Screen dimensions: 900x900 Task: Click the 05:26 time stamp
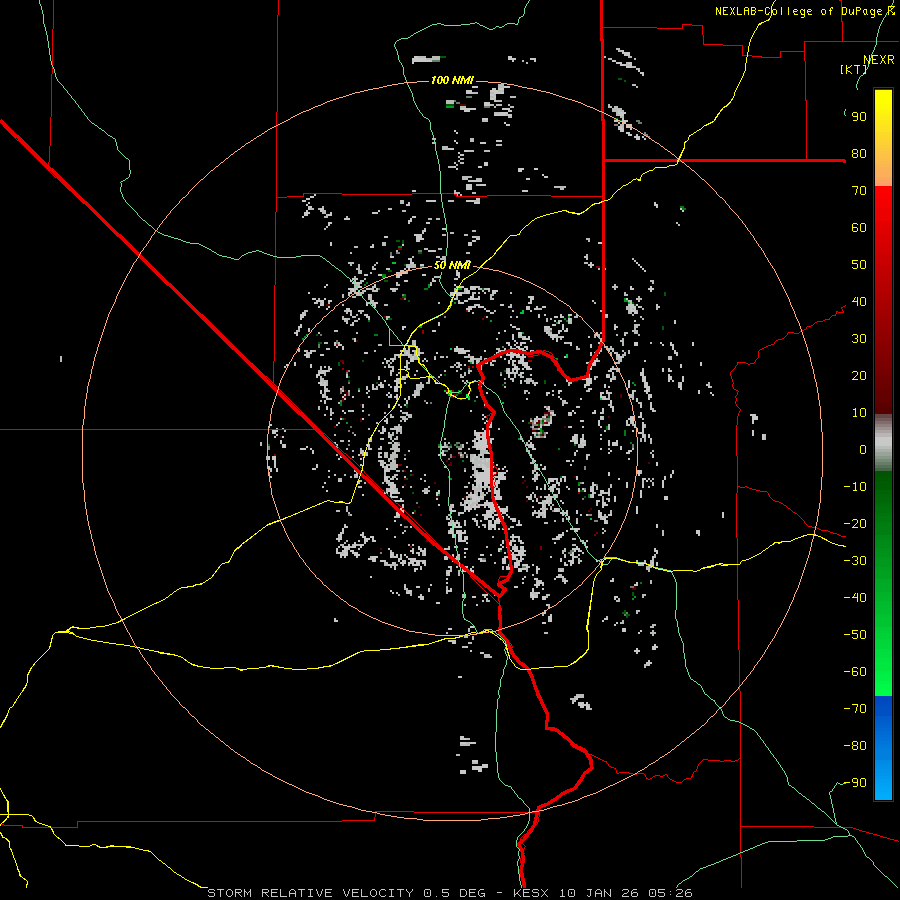670,893
